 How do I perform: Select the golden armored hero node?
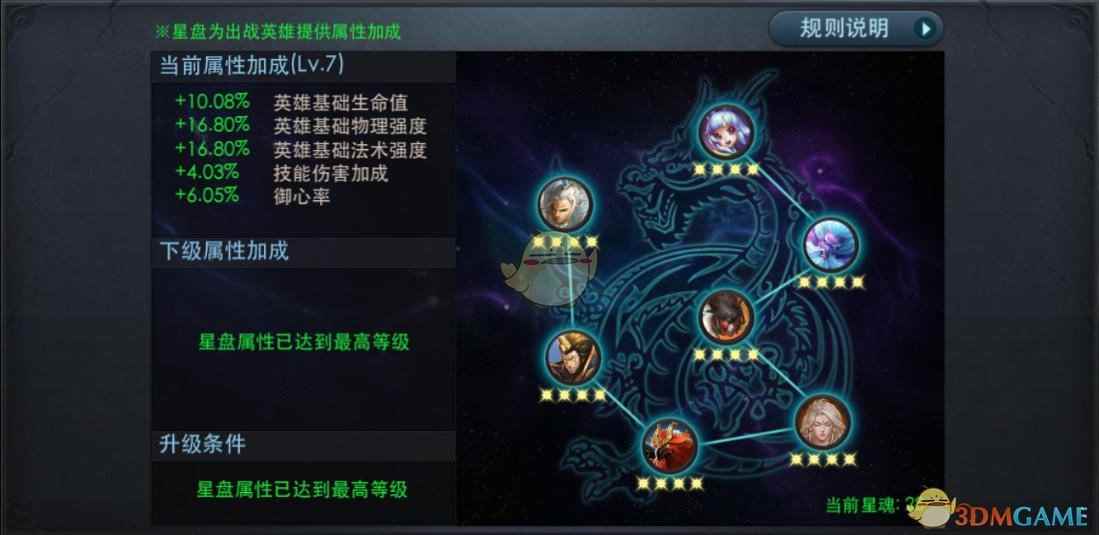(573, 358)
